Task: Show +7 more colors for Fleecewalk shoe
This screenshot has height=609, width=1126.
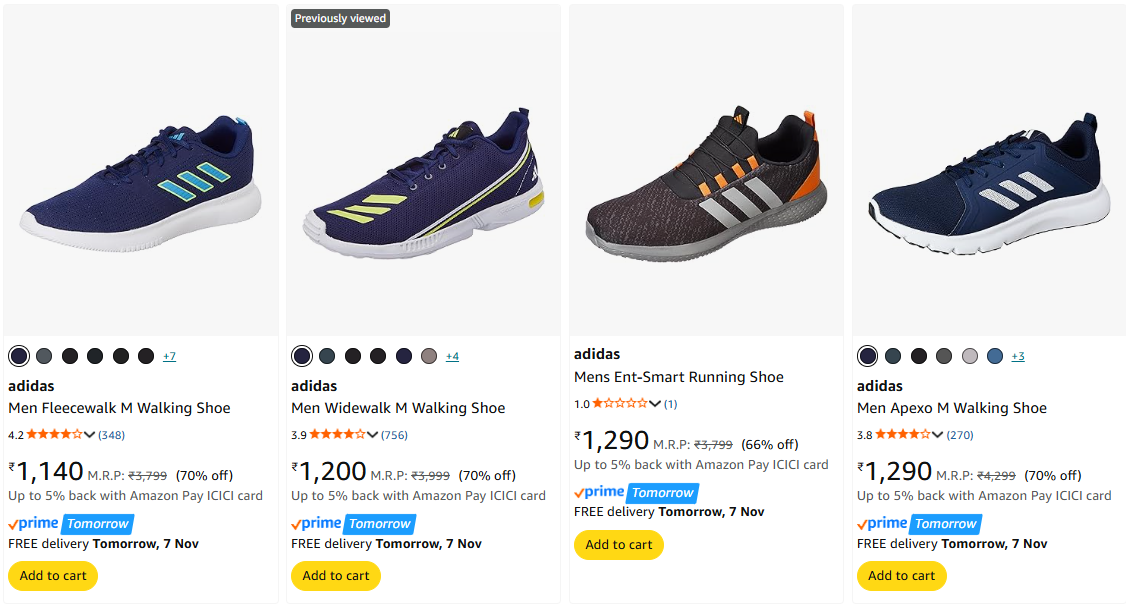Action: (169, 356)
